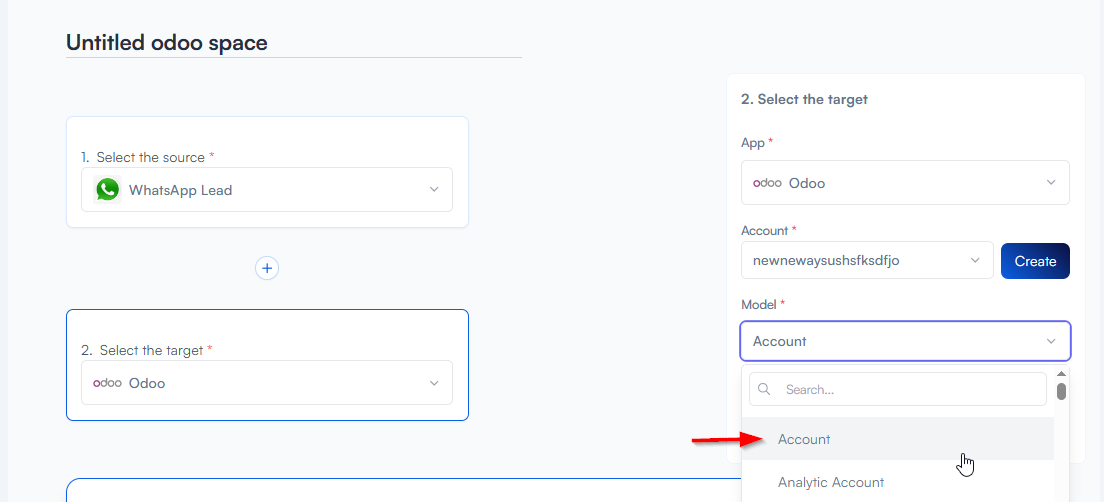Click the magnifier icon in the Model search box
Image resolution: width=1104 pixels, height=502 pixels.
pyautogui.click(x=764, y=389)
